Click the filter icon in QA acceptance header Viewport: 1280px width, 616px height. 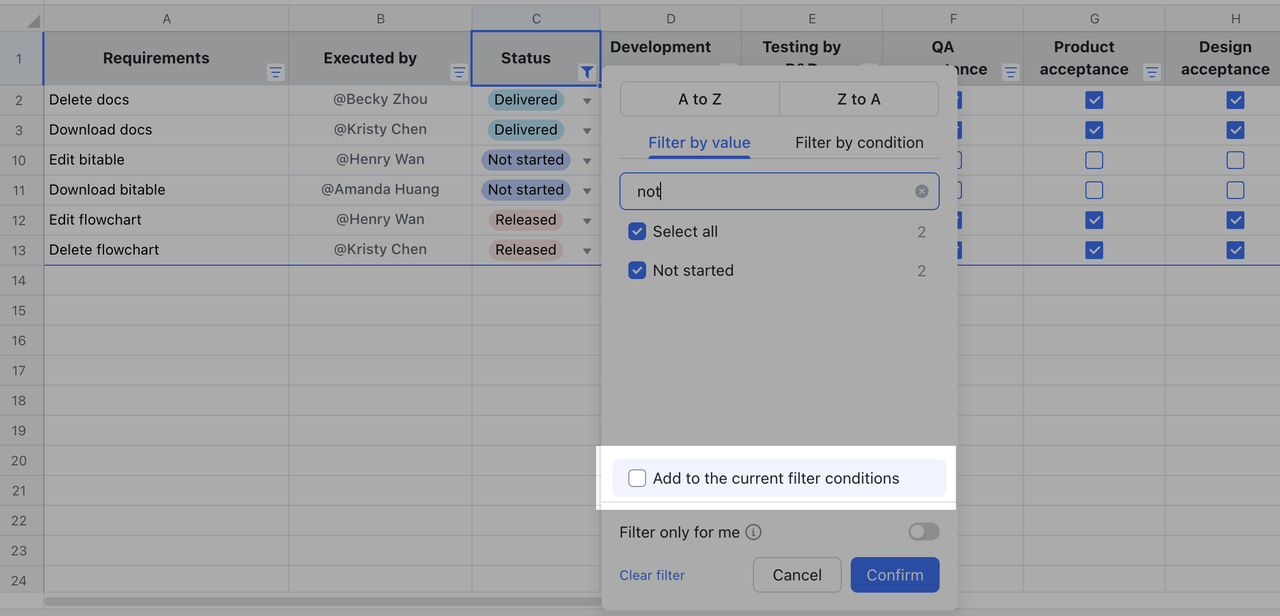click(x=1011, y=72)
